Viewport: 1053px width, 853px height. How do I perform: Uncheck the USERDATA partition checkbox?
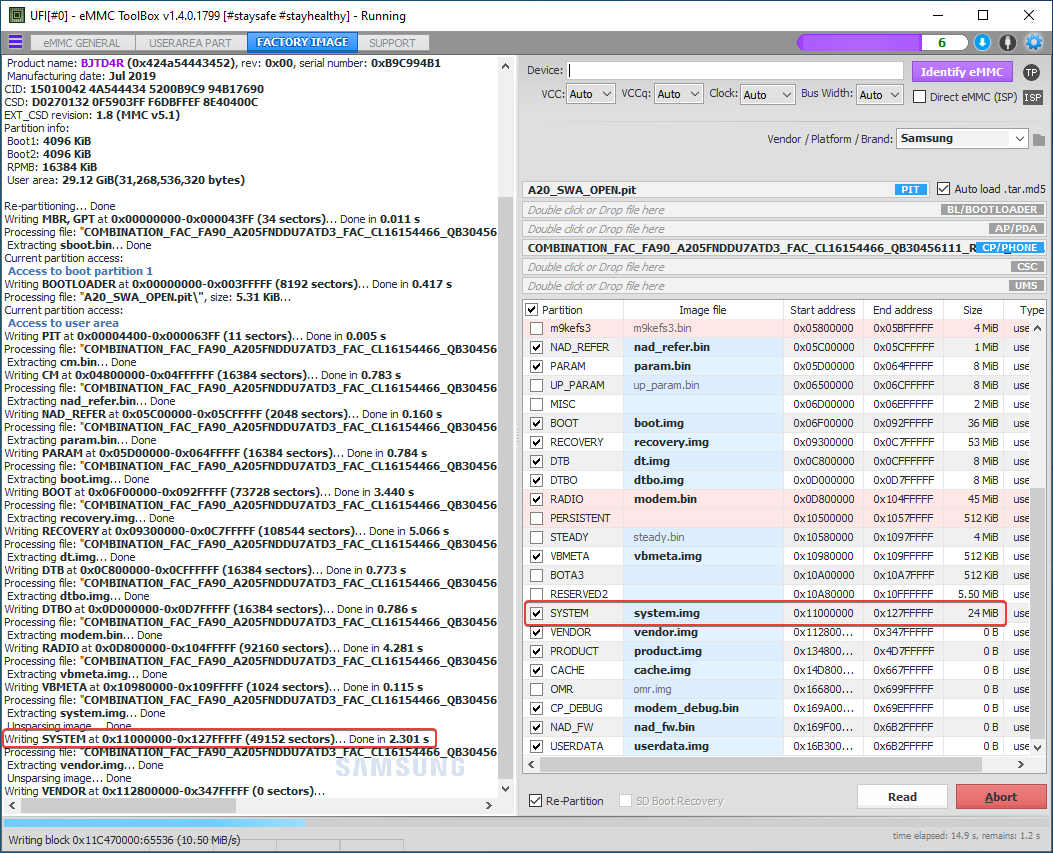537,746
